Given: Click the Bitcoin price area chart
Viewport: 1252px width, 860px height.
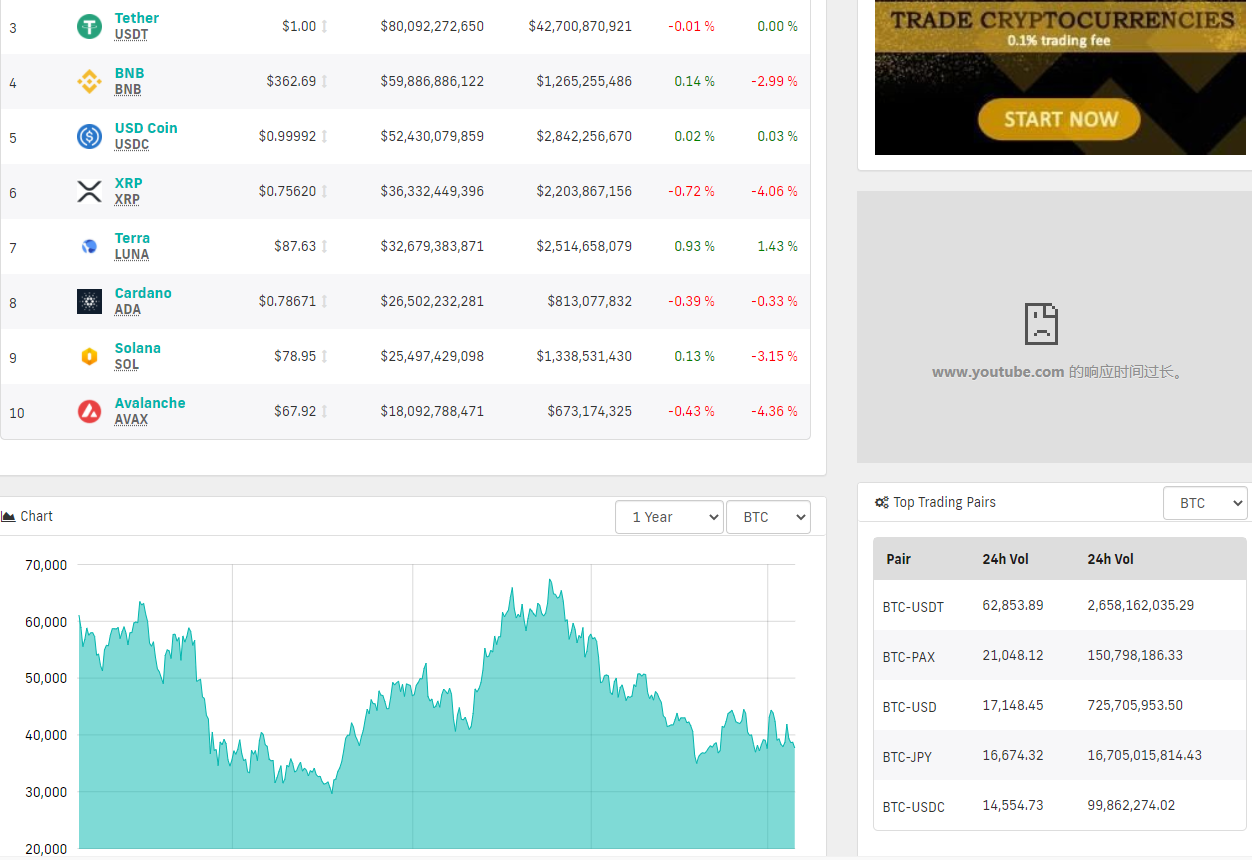Looking at the screenshot, I should (x=437, y=706).
